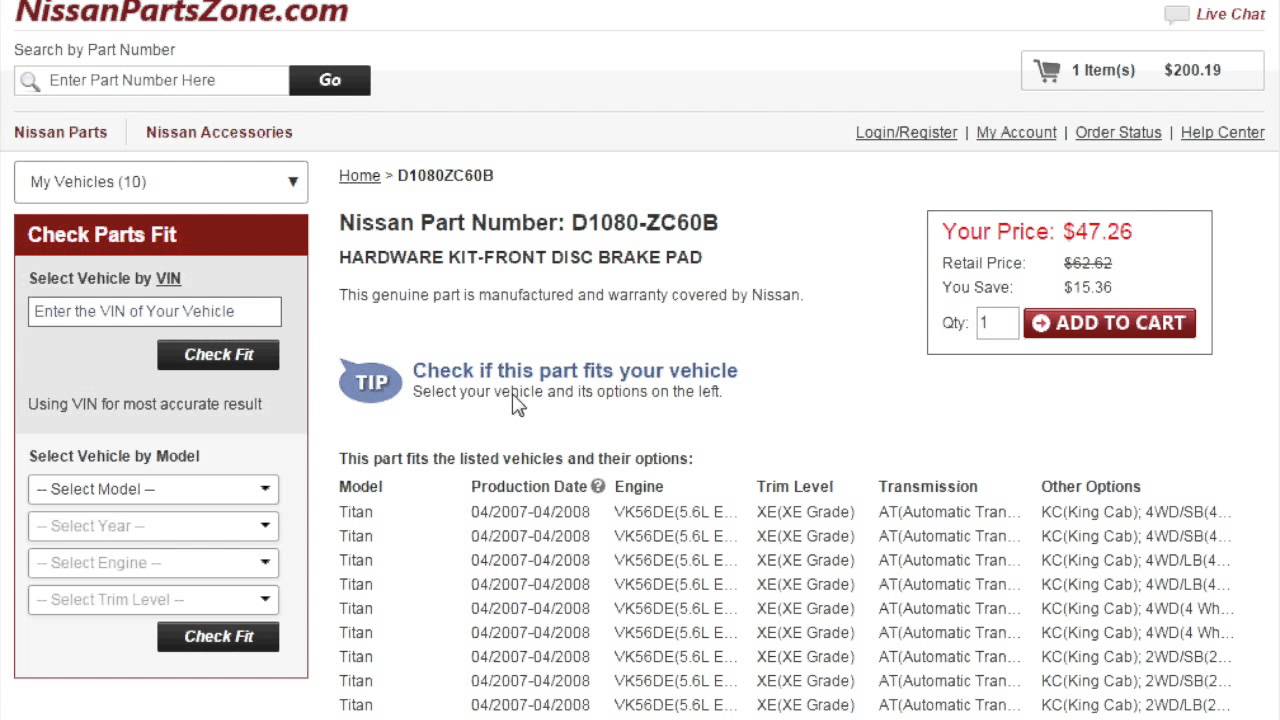Click the You Save $15.36 value
Viewport: 1280px width, 720px height.
[x=1088, y=287]
